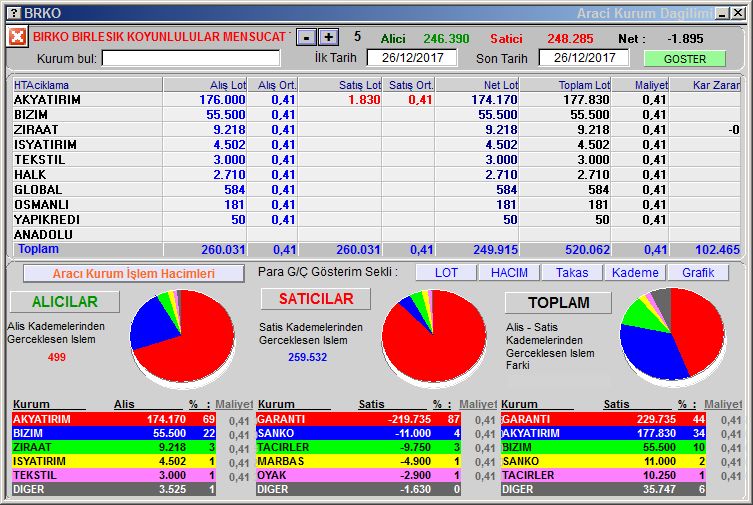The height and width of the screenshot is (505, 753).
Task: Click pink OYAK row in sellers list
Action: pyautogui.click(x=358, y=475)
